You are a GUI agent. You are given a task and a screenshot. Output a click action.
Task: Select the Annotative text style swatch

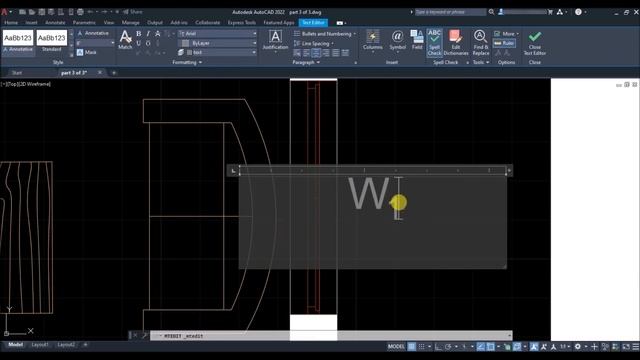tap(18, 42)
